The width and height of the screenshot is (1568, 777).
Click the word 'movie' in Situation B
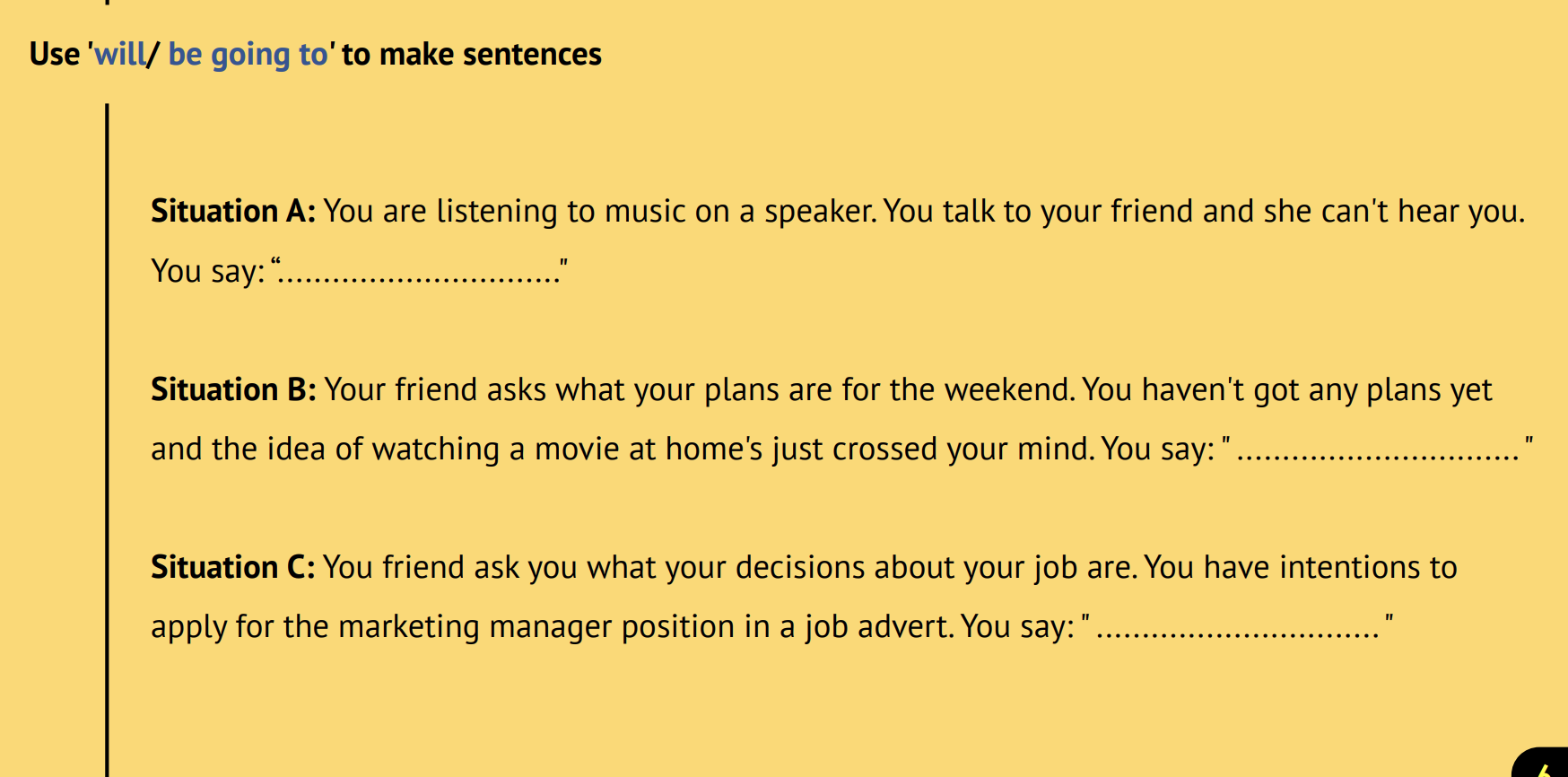[577, 450]
